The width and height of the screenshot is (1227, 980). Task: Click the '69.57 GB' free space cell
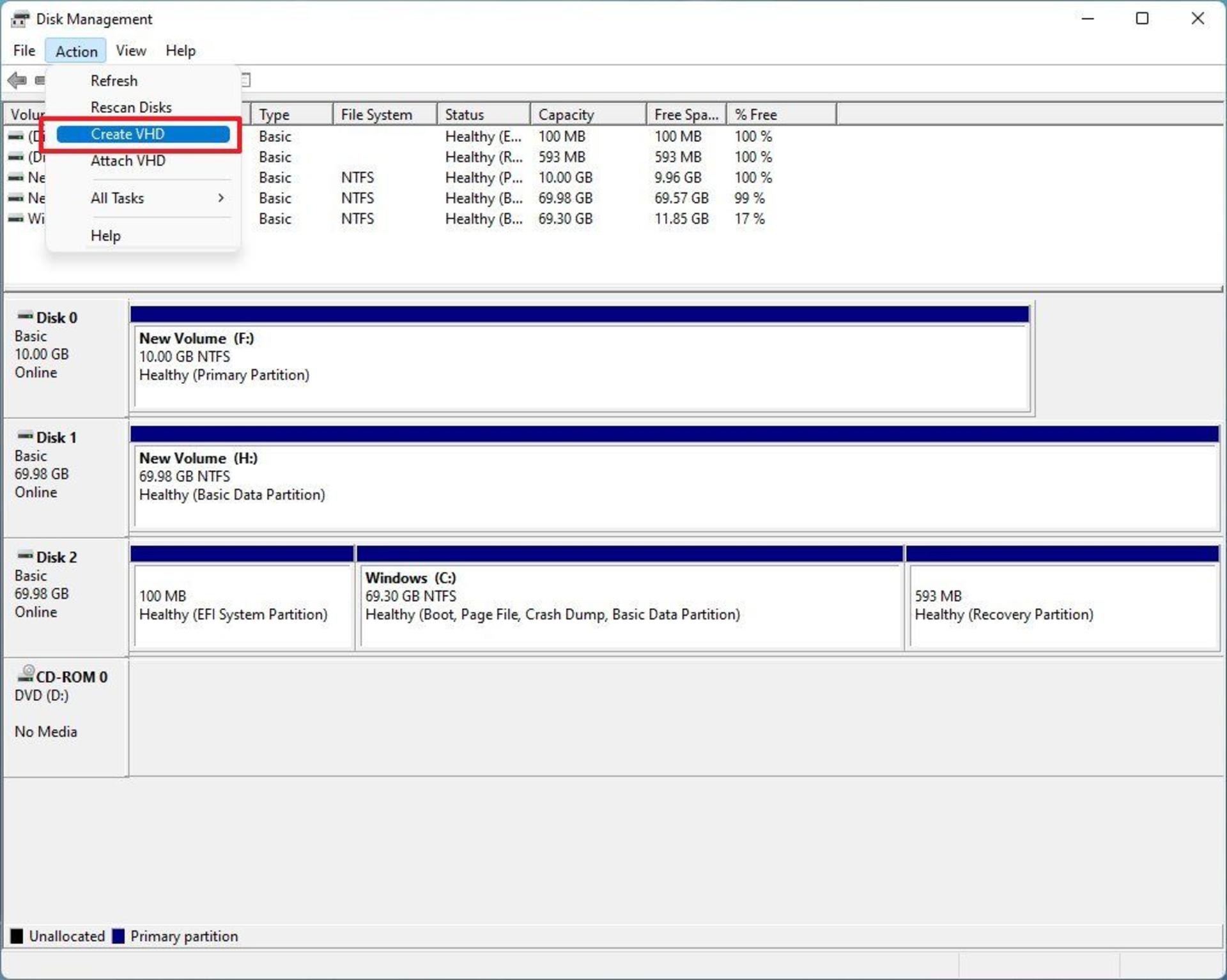tap(681, 198)
